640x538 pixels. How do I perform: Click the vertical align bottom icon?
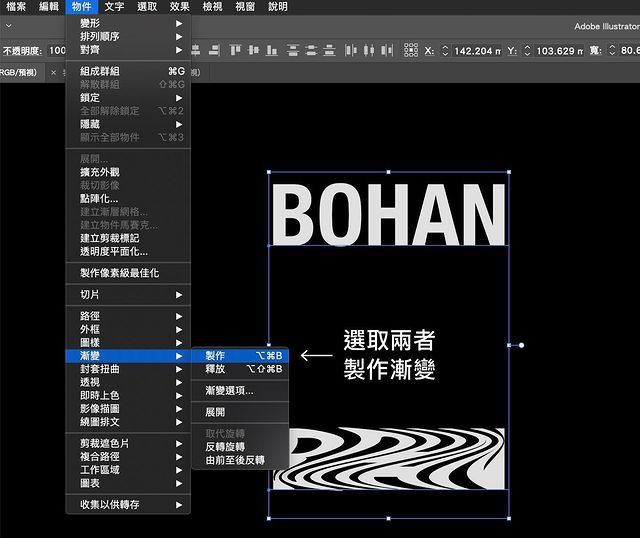(272, 50)
